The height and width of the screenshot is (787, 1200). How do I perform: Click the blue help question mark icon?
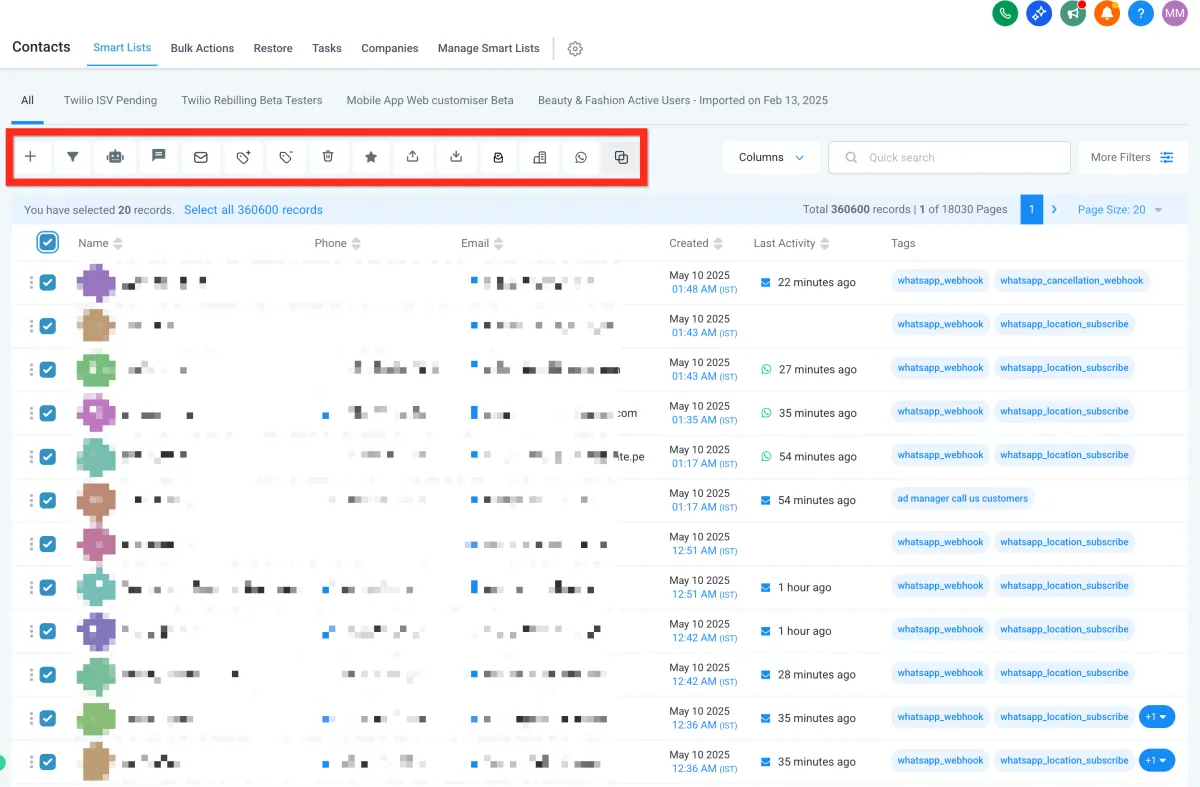point(1141,13)
